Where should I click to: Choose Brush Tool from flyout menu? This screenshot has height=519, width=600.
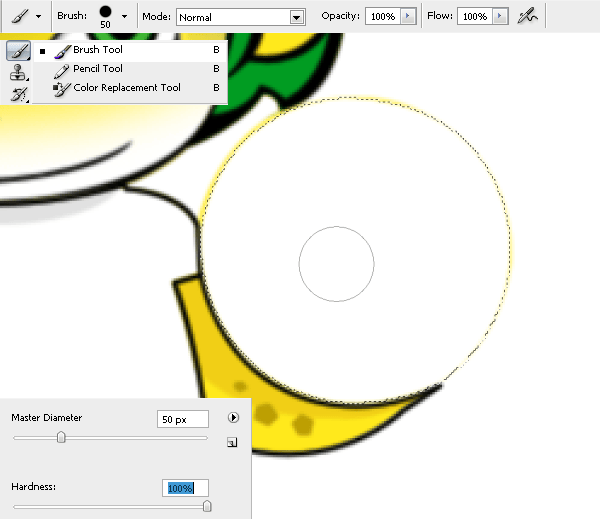click(98, 50)
